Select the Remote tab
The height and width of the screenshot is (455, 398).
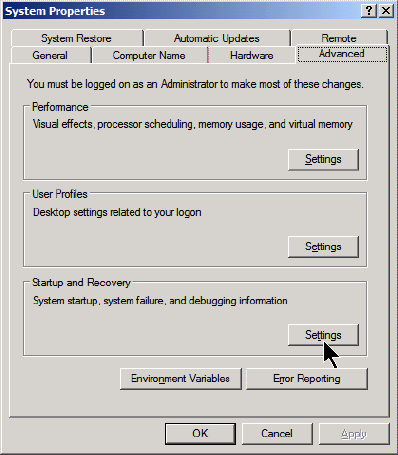coord(339,38)
